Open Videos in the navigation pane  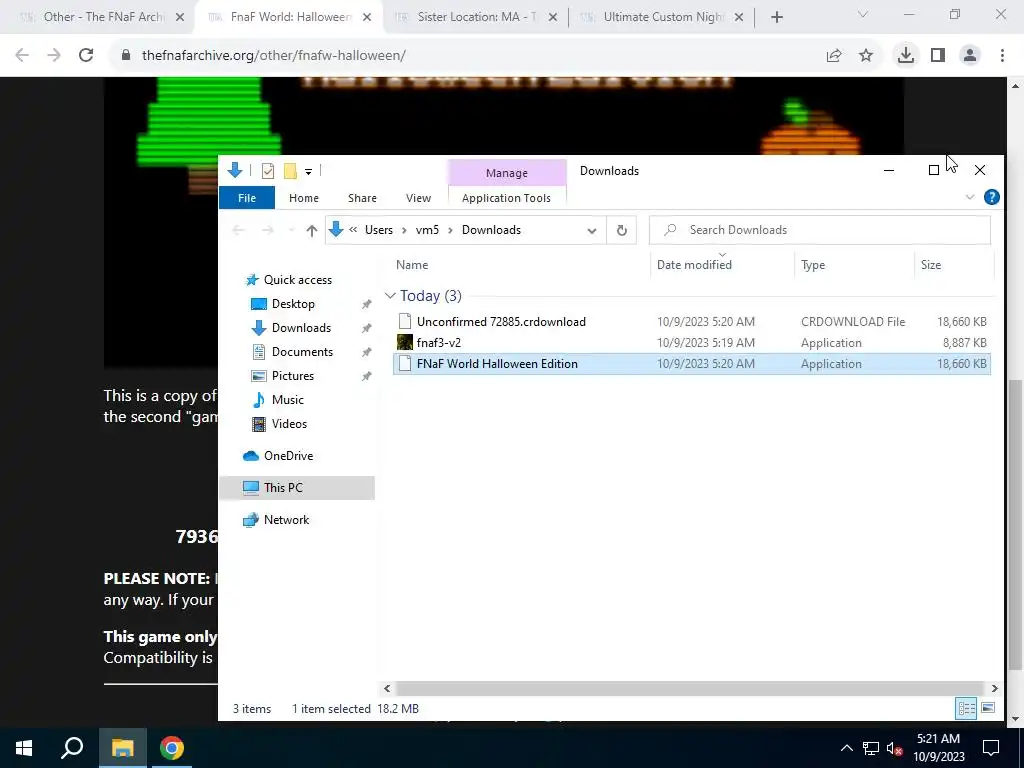coord(289,424)
